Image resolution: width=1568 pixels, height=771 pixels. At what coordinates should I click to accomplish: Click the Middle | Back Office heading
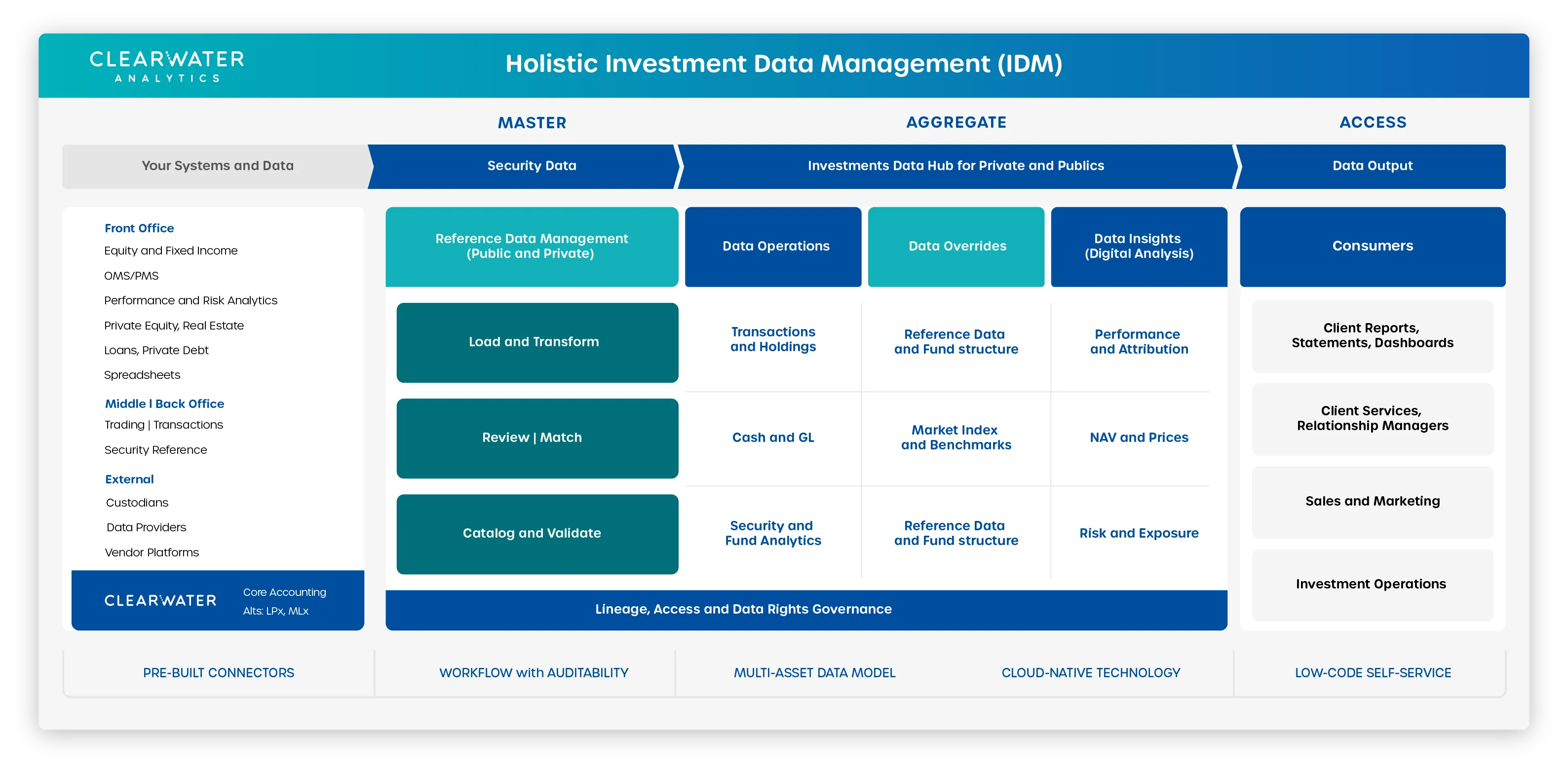(164, 404)
